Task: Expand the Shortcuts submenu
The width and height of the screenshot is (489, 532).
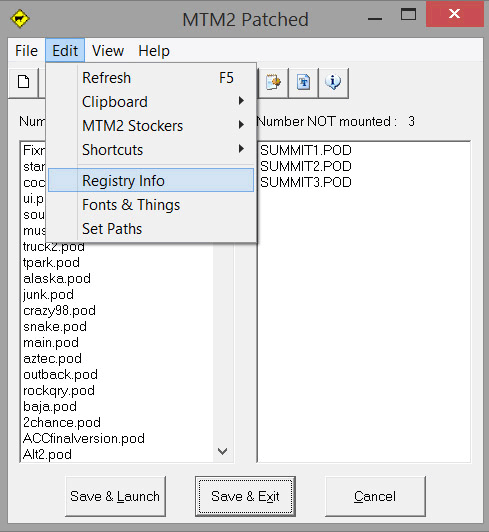Action: tap(151, 150)
